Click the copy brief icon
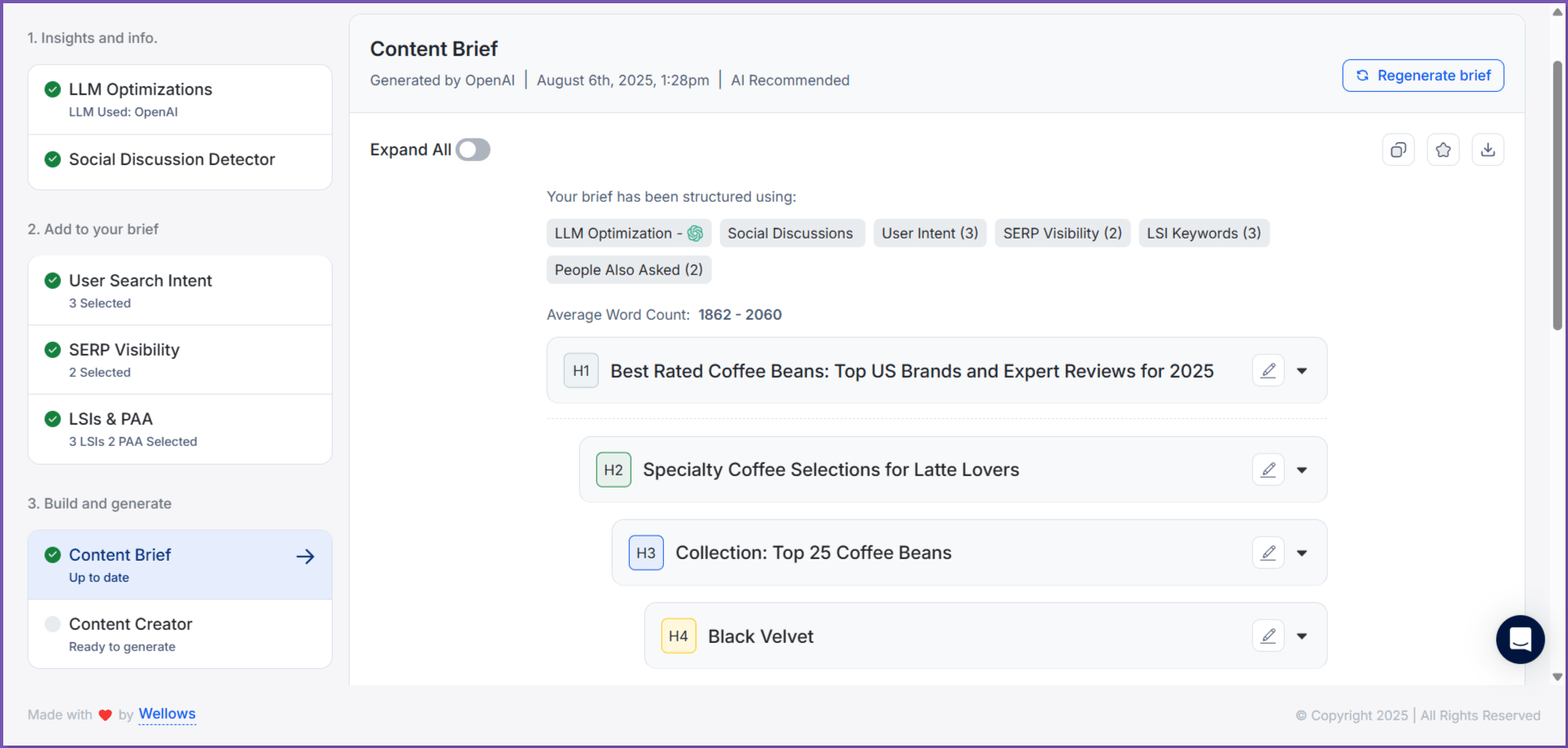The width and height of the screenshot is (1568, 748). [x=1398, y=150]
